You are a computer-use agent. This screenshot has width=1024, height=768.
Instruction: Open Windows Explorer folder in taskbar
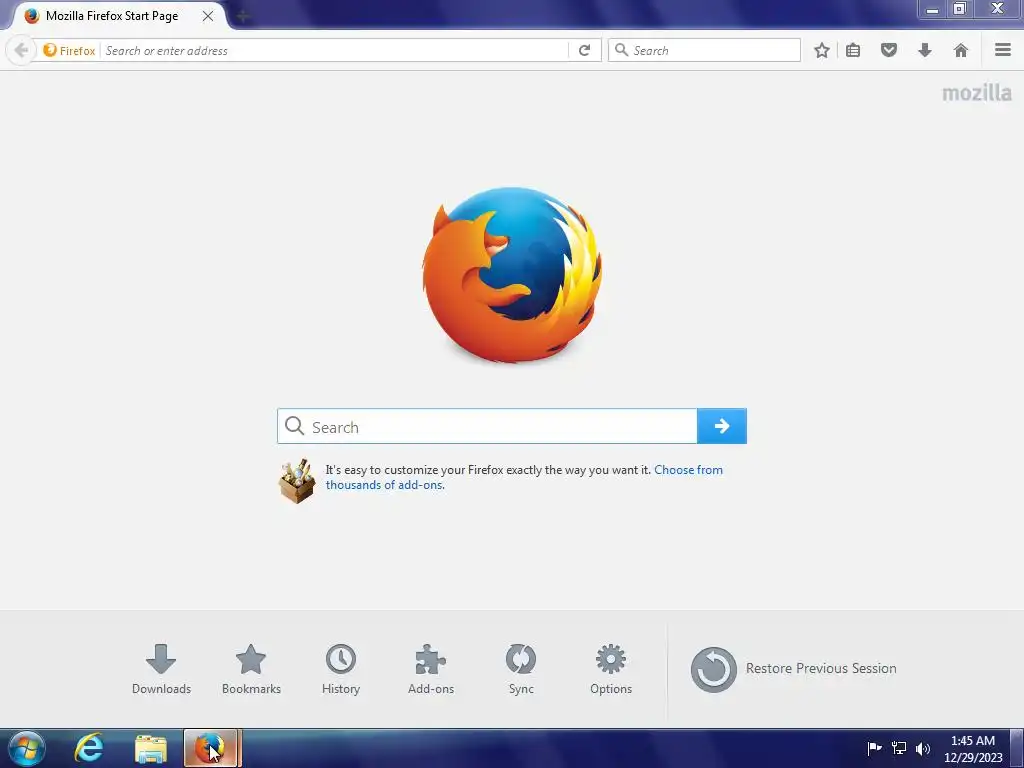[151, 748]
